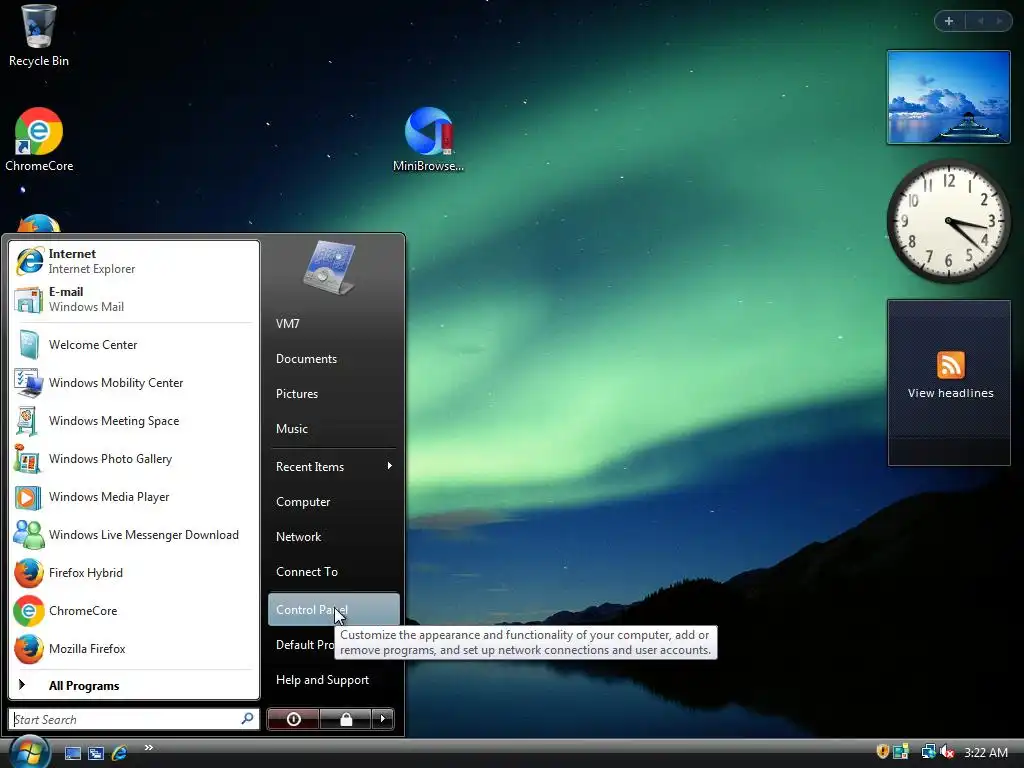Click the sidebar add gadgets plus button
Image resolution: width=1024 pixels, height=768 pixels.
pos(949,21)
